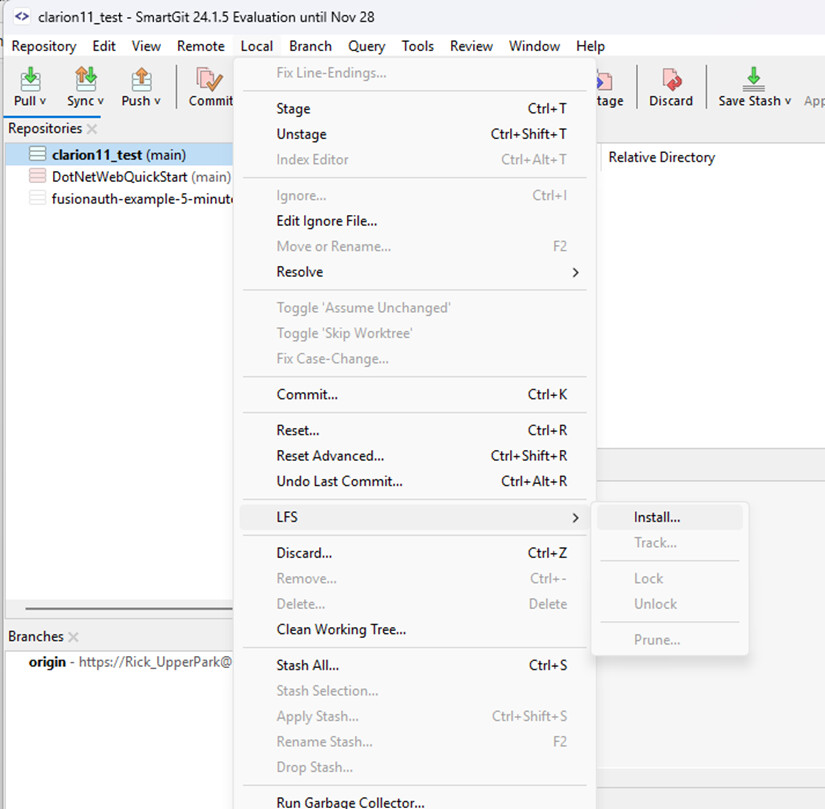Open the Remote menu
Viewport: 825px width, 809px height.
[201, 46]
